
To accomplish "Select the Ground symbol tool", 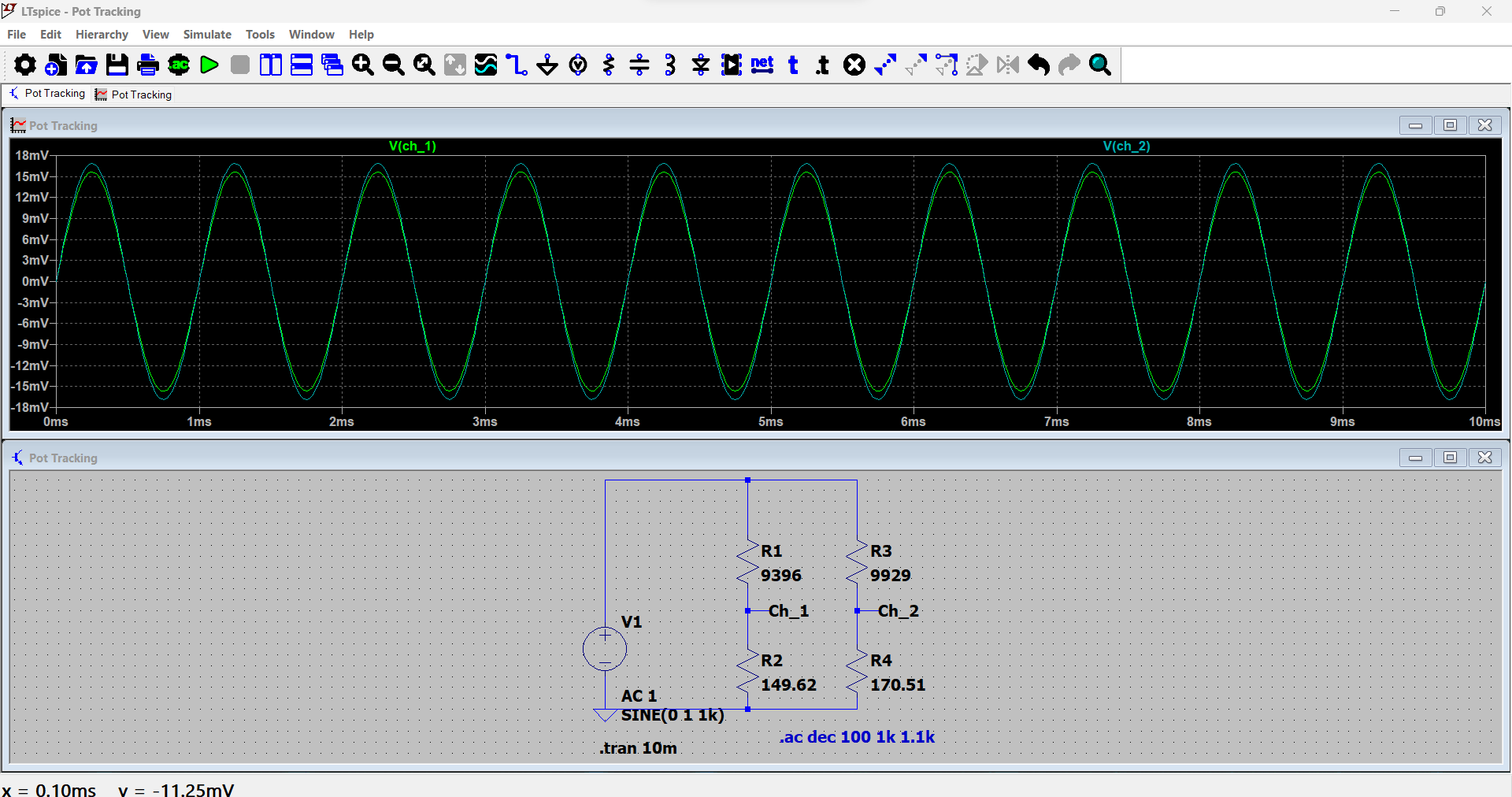I will [547, 65].
